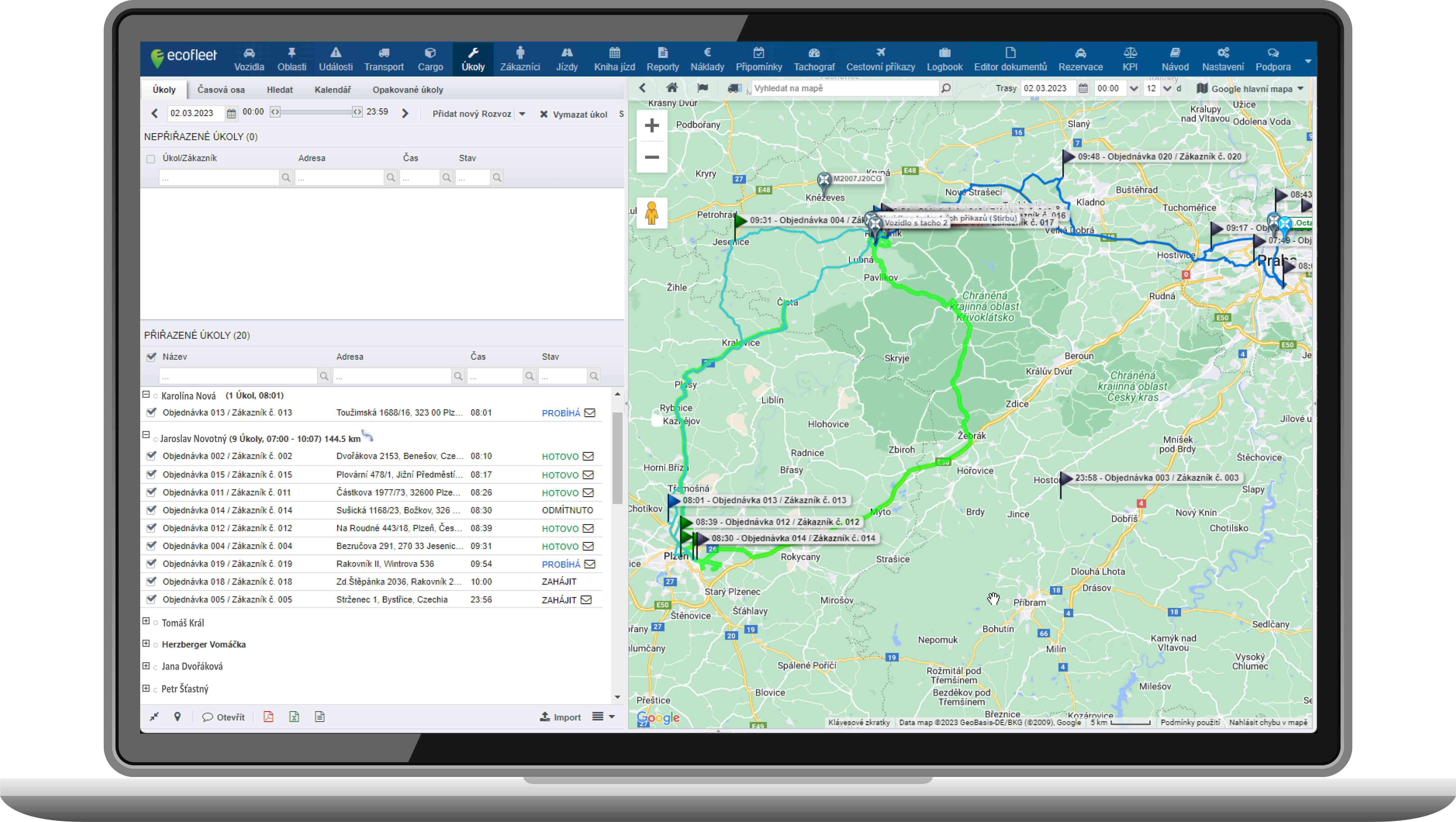Export tasks to Excel icon
The height and width of the screenshot is (822, 1456).
(294, 717)
